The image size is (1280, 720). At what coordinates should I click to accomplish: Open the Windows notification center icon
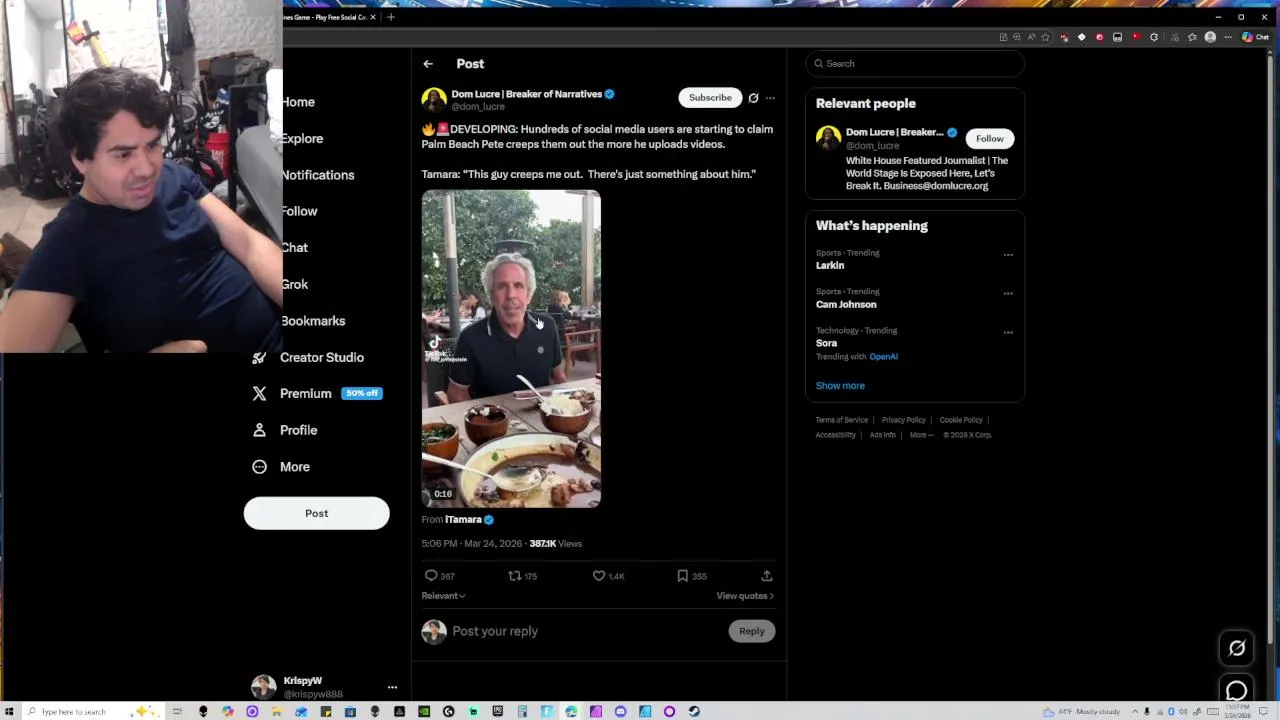[1264, 712]
